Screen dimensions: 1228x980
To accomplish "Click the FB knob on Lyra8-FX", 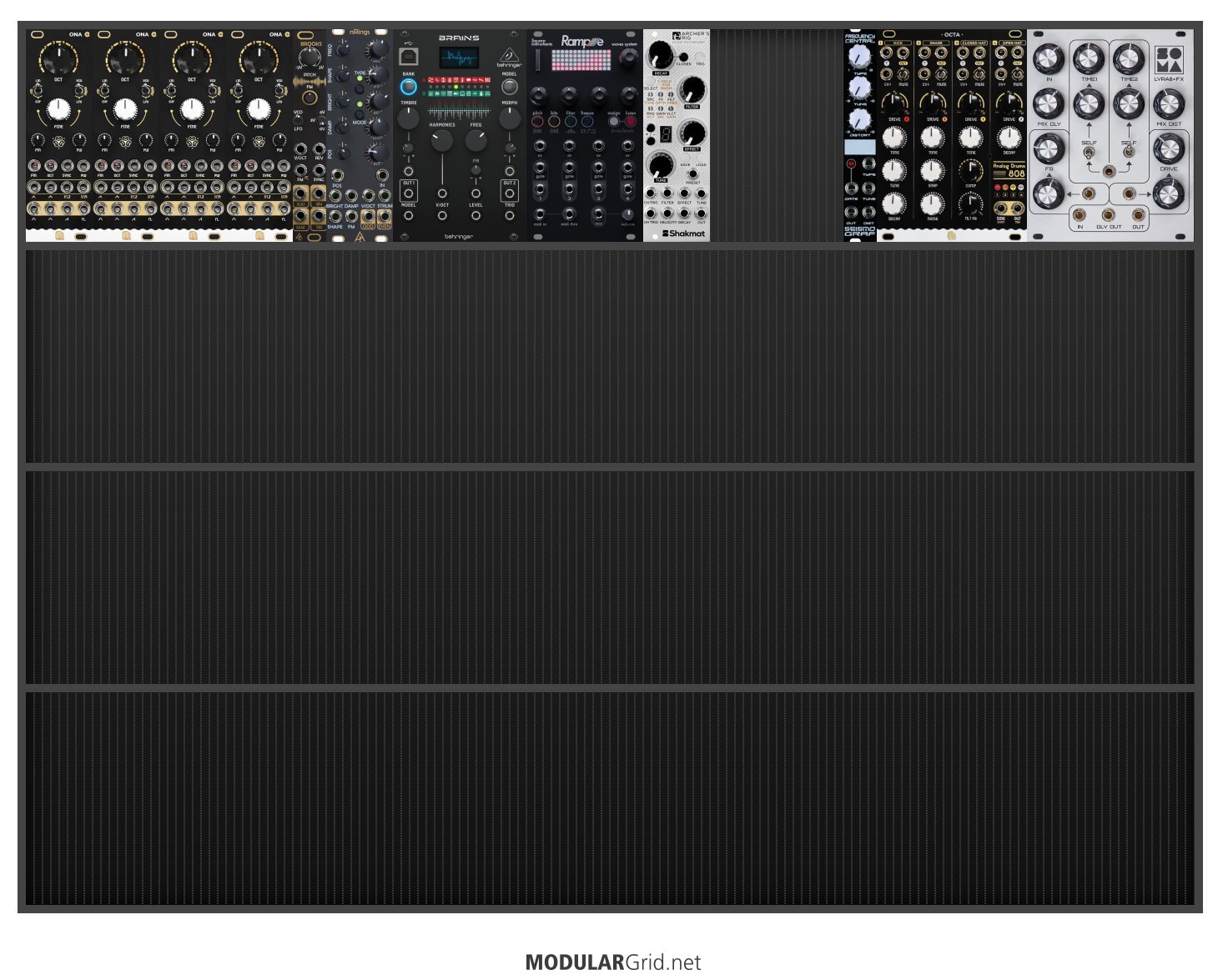I will coord(1049,150).
